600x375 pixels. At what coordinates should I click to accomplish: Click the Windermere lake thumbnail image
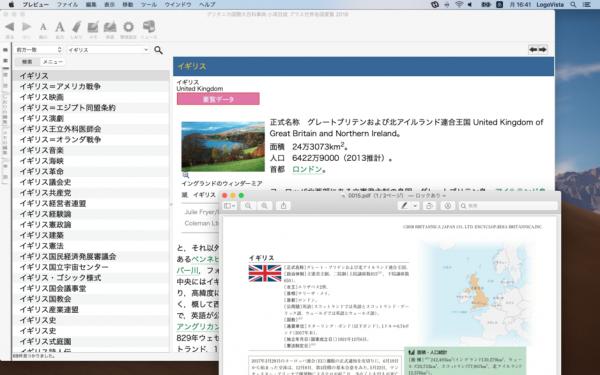click(223, 146)
